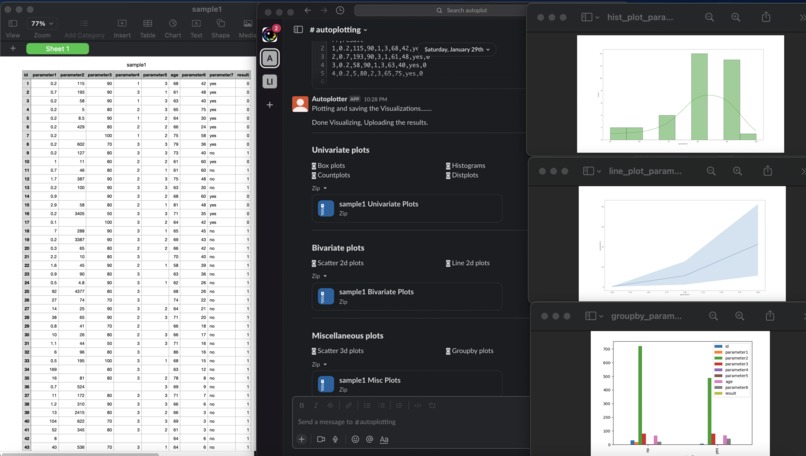Add a workspace with sidebar plus
Viewport: 806px width, 456px height.
270,105
